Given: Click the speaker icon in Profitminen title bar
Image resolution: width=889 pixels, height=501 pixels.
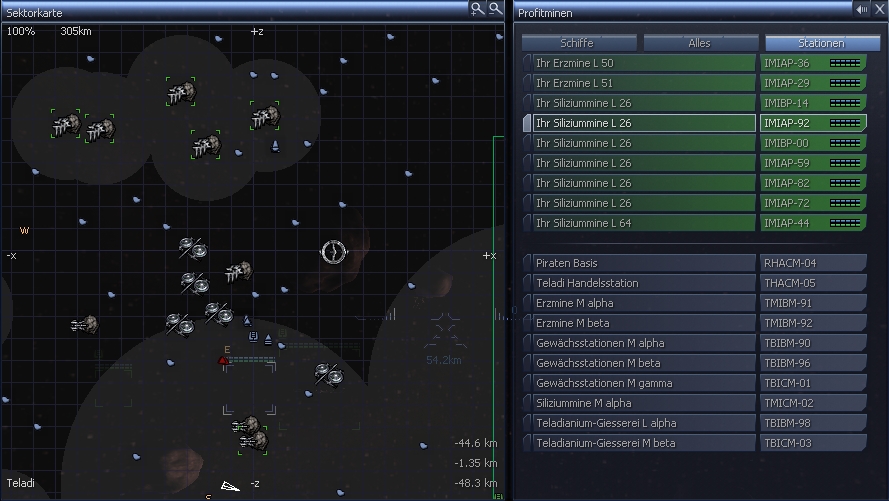Looking at the screenshot, I should click(861, 9).
